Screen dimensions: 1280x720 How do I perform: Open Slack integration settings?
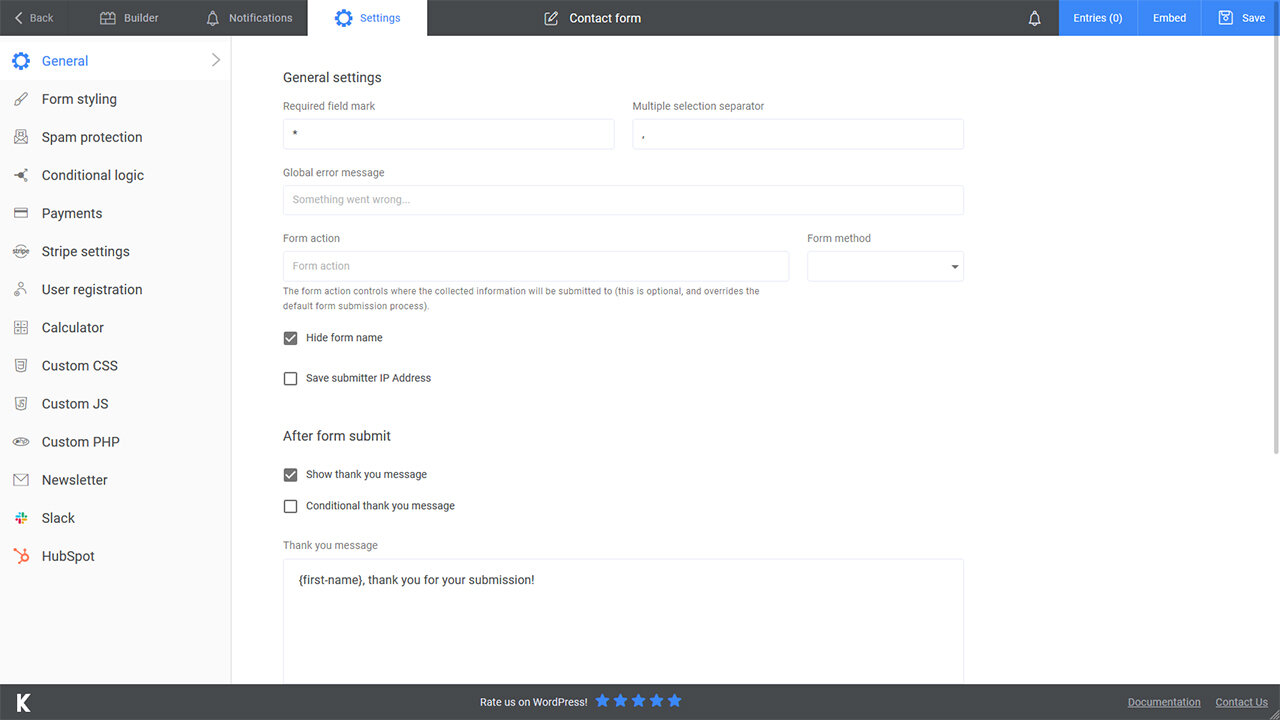pos(115,518)
